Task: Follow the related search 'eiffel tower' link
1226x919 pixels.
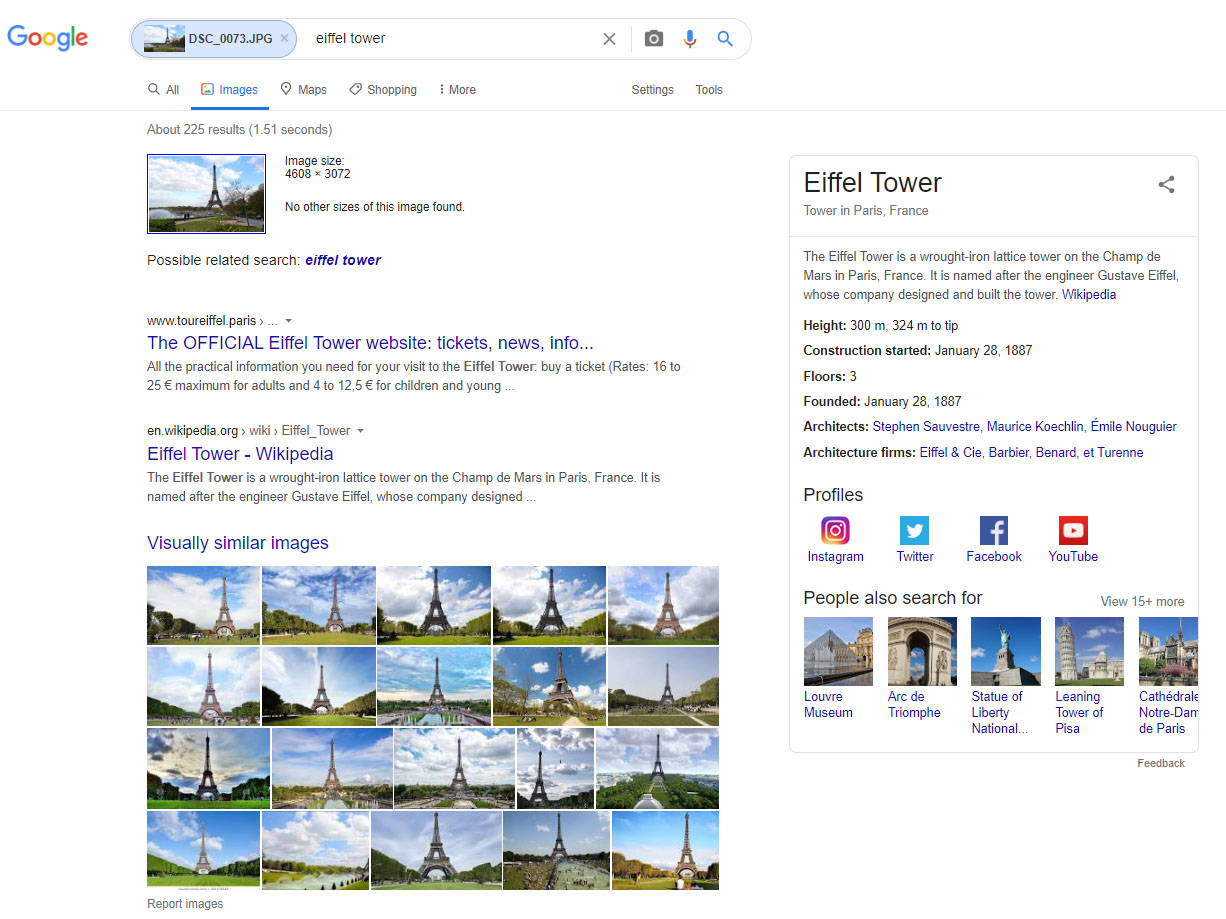Action: click(343, 260)
